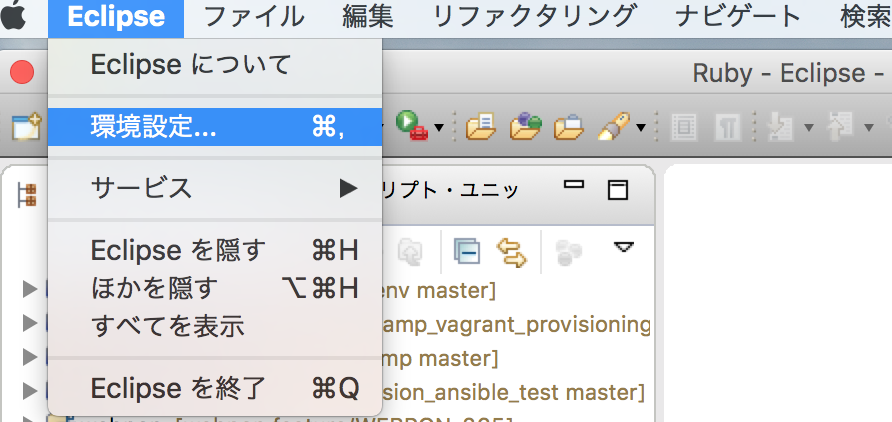Open the highlighter tool dropdown arrow

tap(641, 127)
